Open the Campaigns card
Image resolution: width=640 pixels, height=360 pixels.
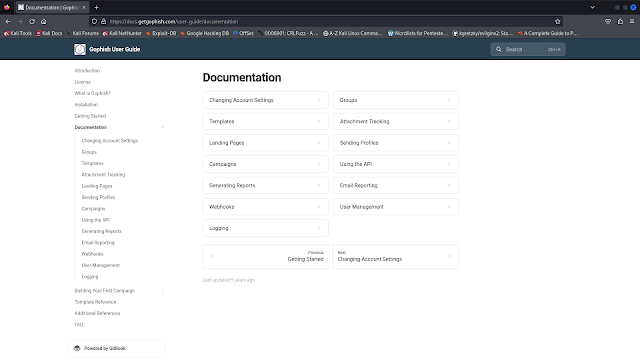[x=265, y=164]
